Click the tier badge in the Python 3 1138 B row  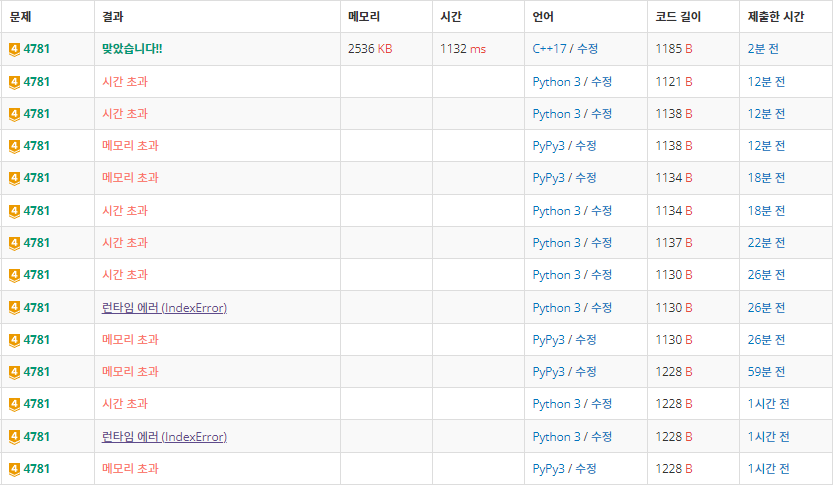coord(14,115)
